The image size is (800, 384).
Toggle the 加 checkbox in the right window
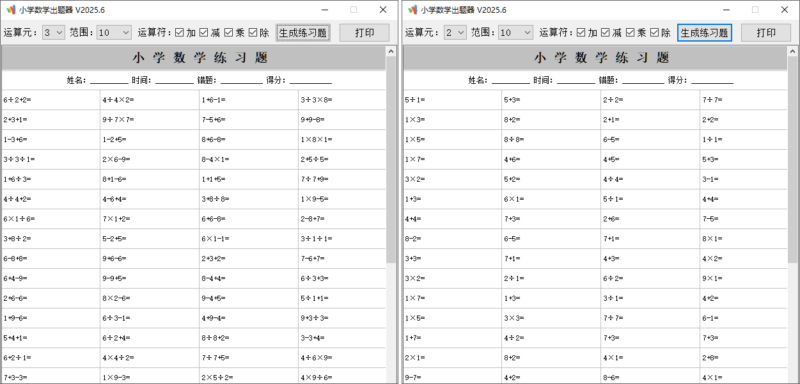[581, 33]
